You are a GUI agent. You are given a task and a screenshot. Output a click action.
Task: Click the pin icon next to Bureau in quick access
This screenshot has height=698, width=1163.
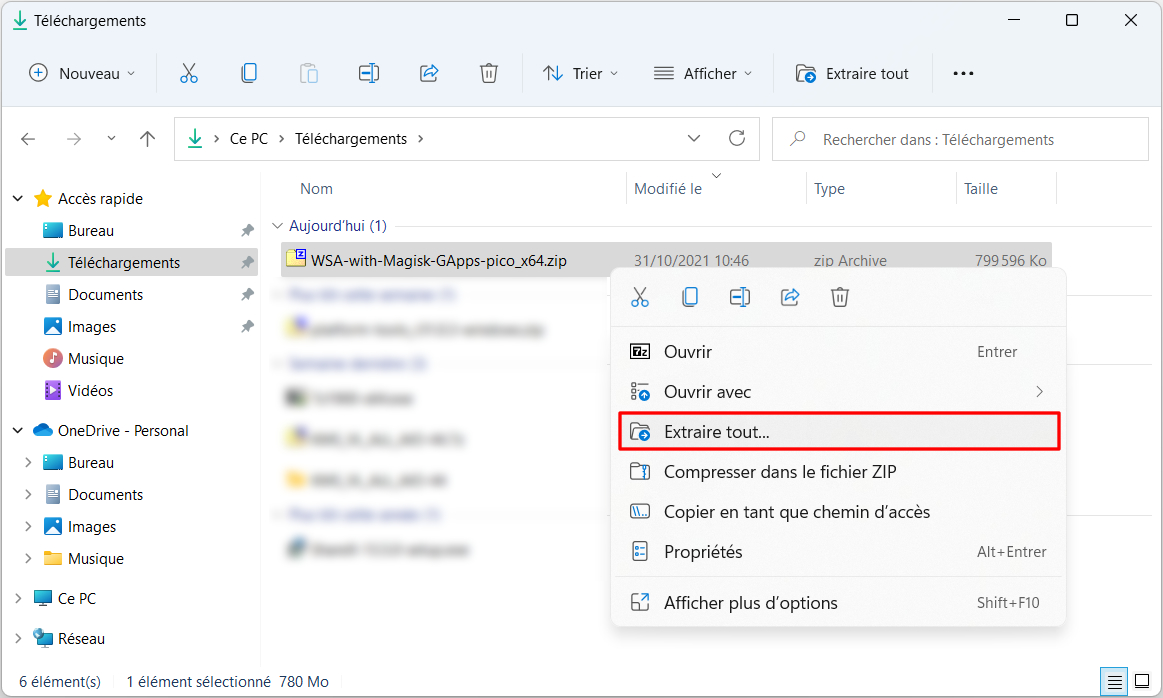248,231
